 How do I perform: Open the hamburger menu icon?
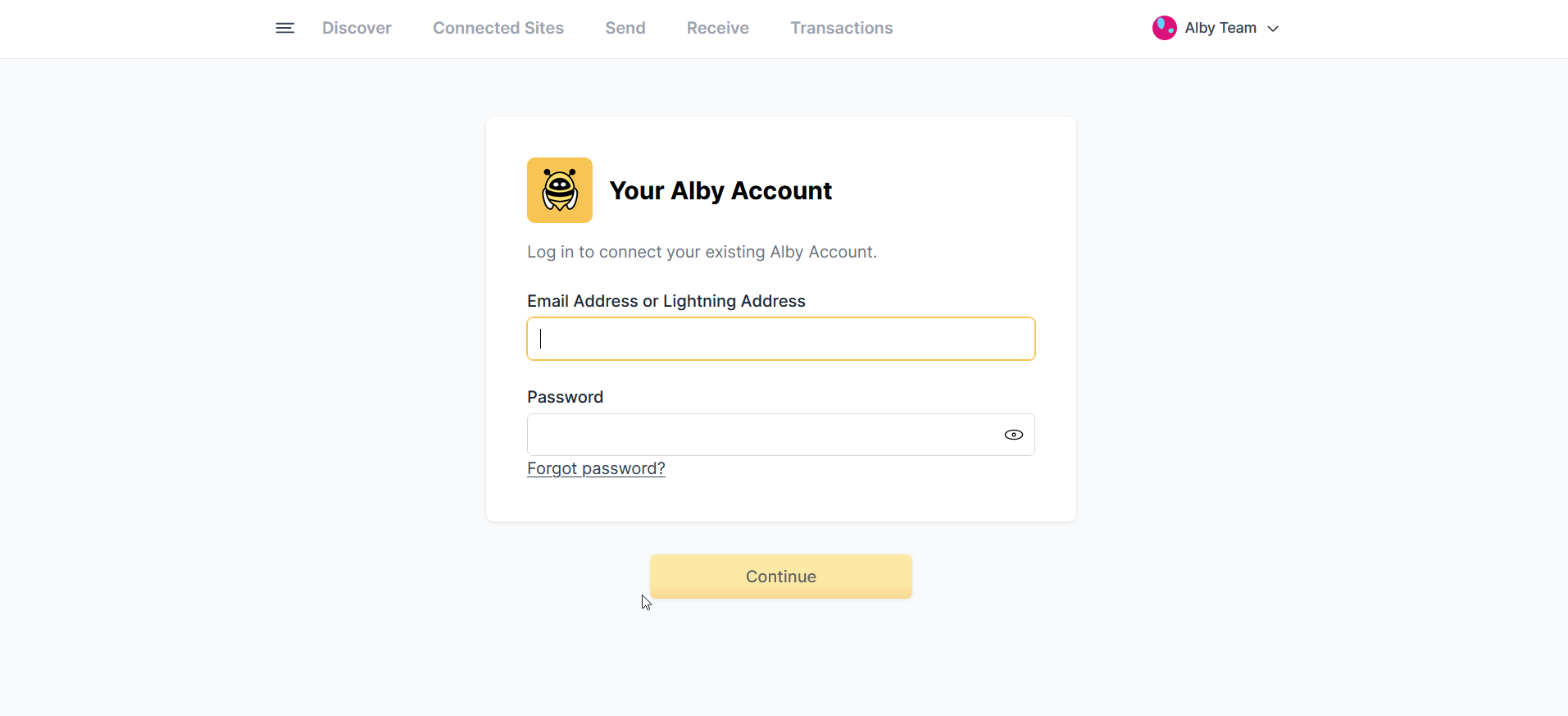click(284, 28)
